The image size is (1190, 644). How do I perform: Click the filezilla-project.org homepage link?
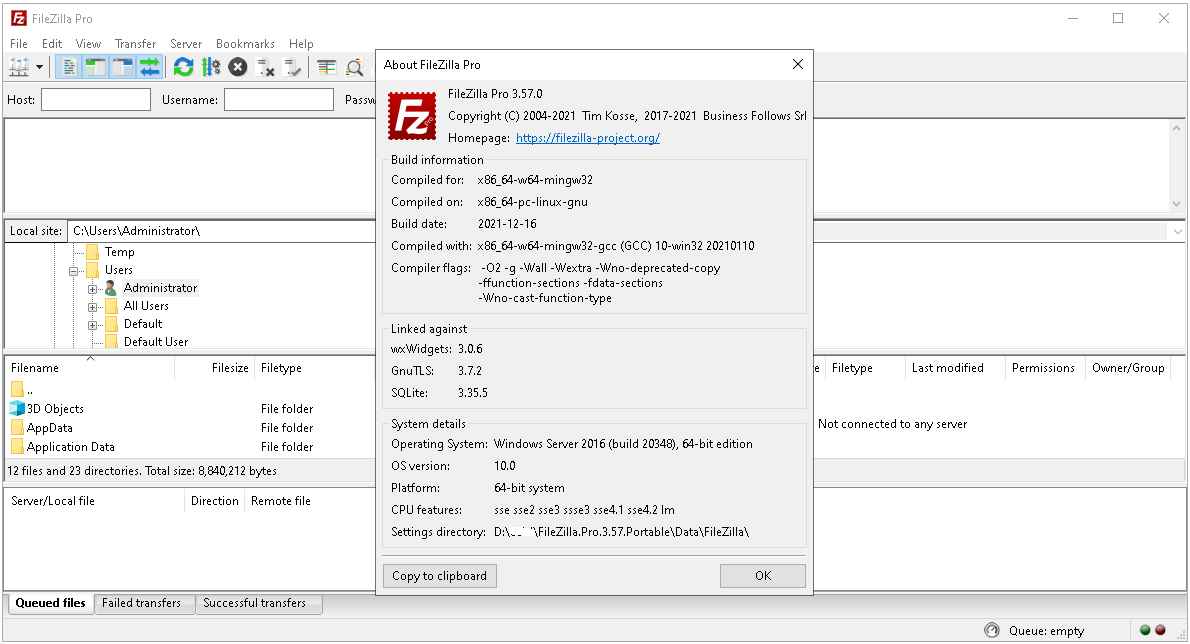click(587, 138)
